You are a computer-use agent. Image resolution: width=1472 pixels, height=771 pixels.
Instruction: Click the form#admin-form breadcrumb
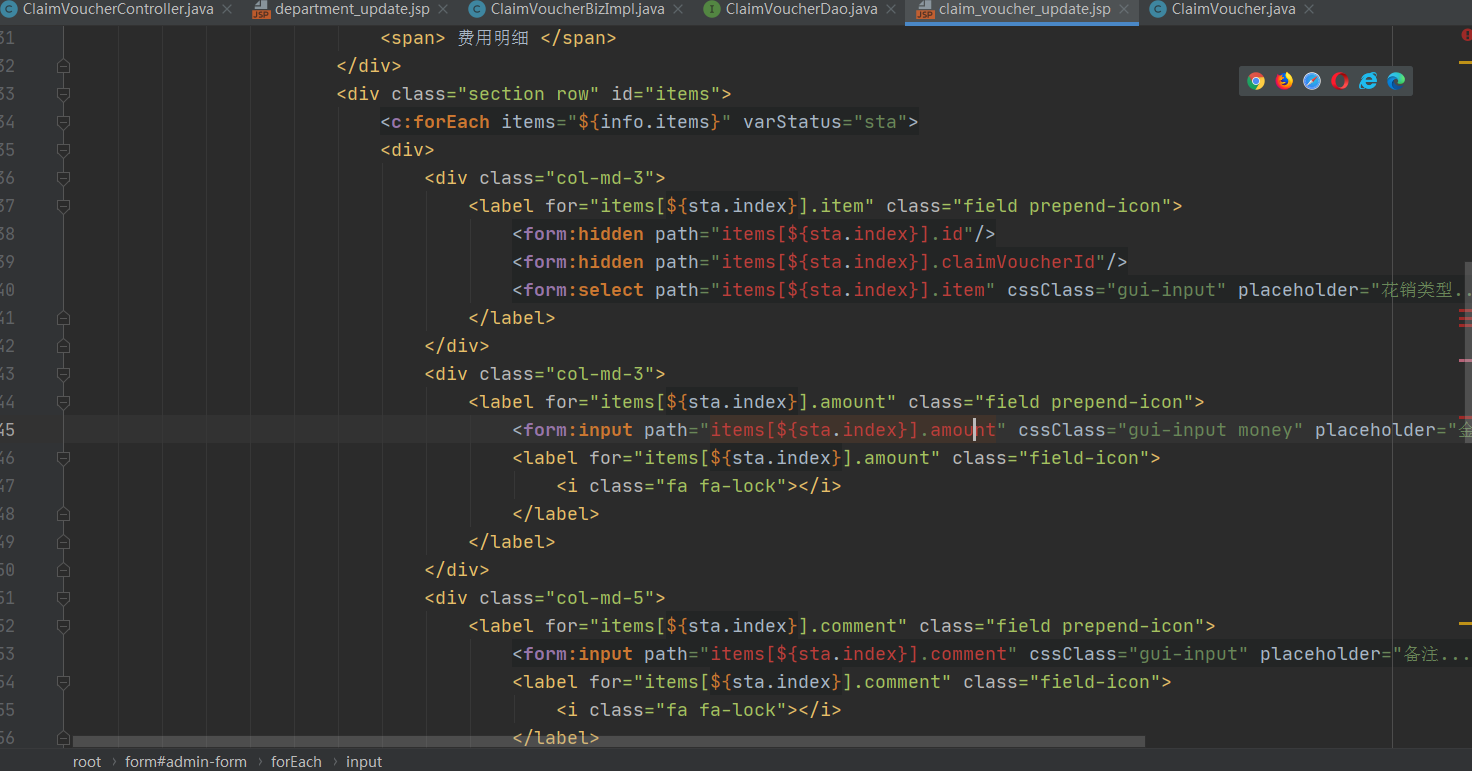tap(186, 762)
